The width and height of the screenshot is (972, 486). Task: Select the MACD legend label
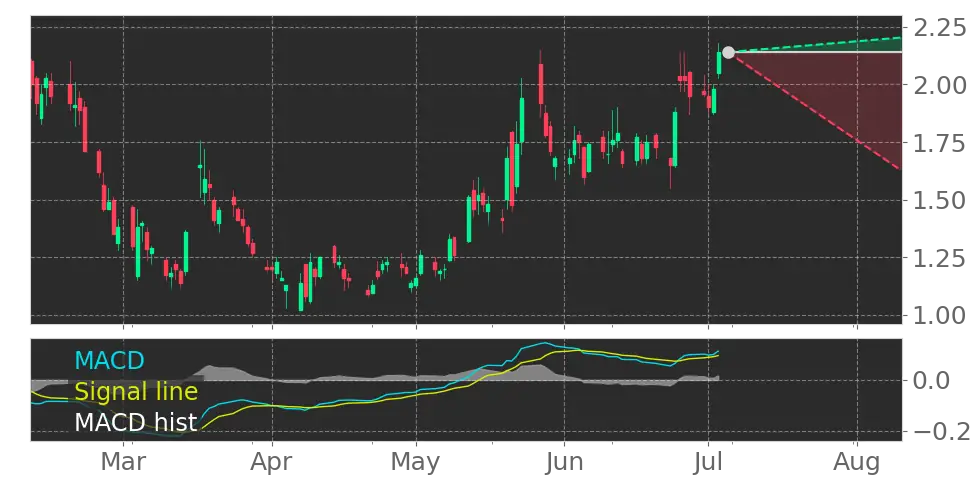(x=109, y=361)
